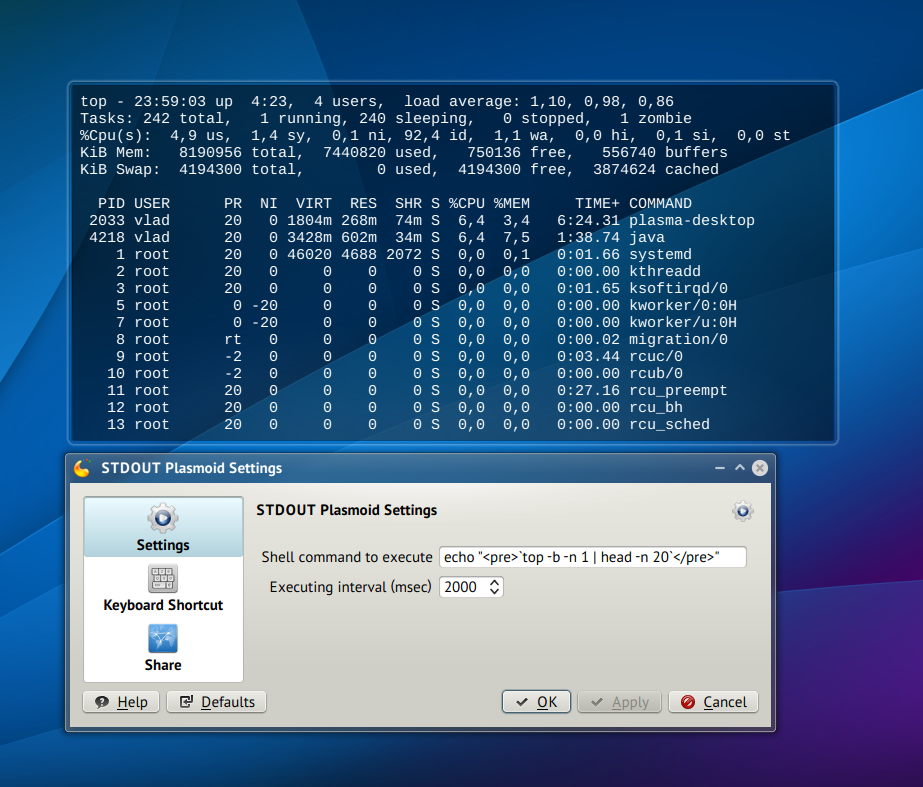The image size is (923, 787).
Task: Click the Settings label in sidebar
Action: (x=163, y=545)
